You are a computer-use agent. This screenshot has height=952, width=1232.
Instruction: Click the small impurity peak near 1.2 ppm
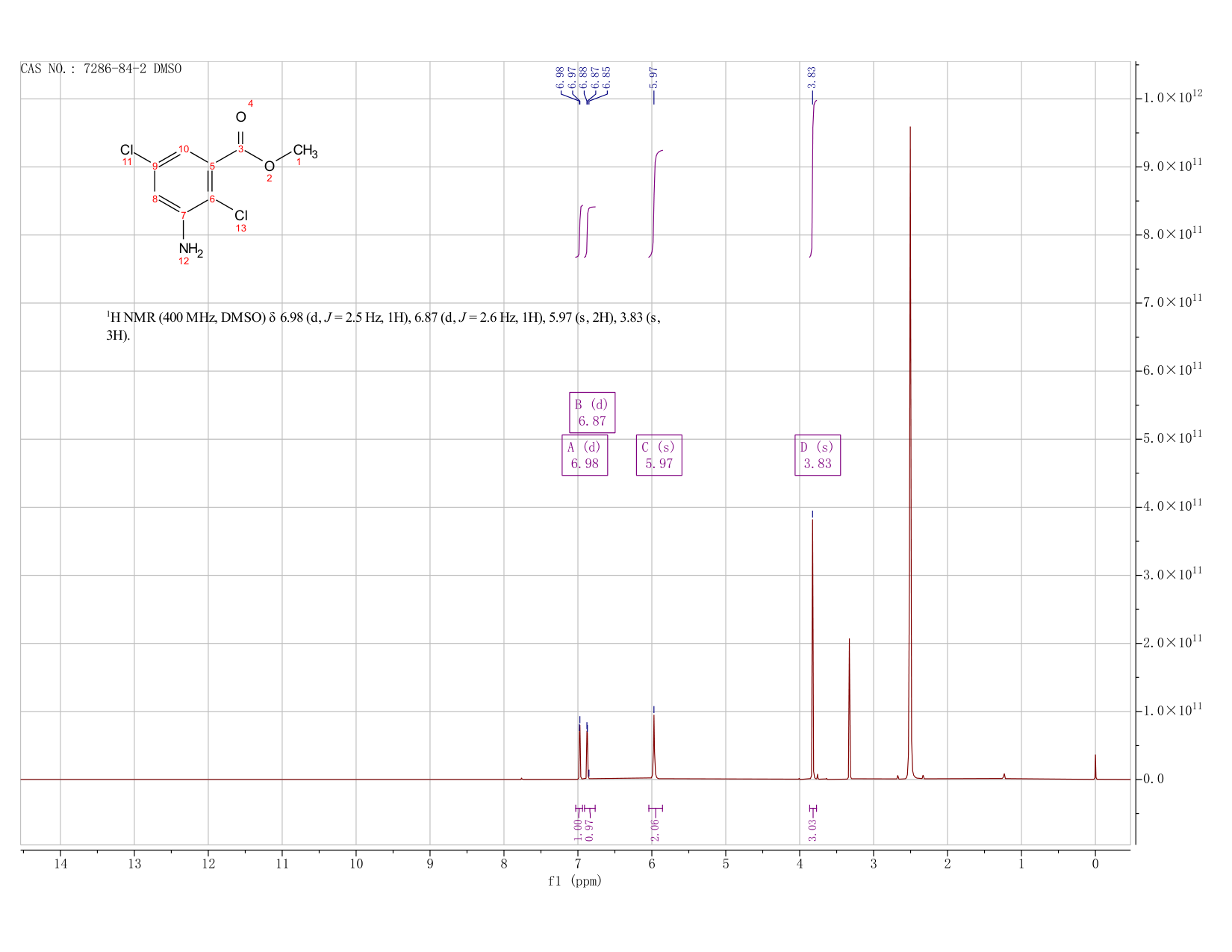pos(1004,776)
